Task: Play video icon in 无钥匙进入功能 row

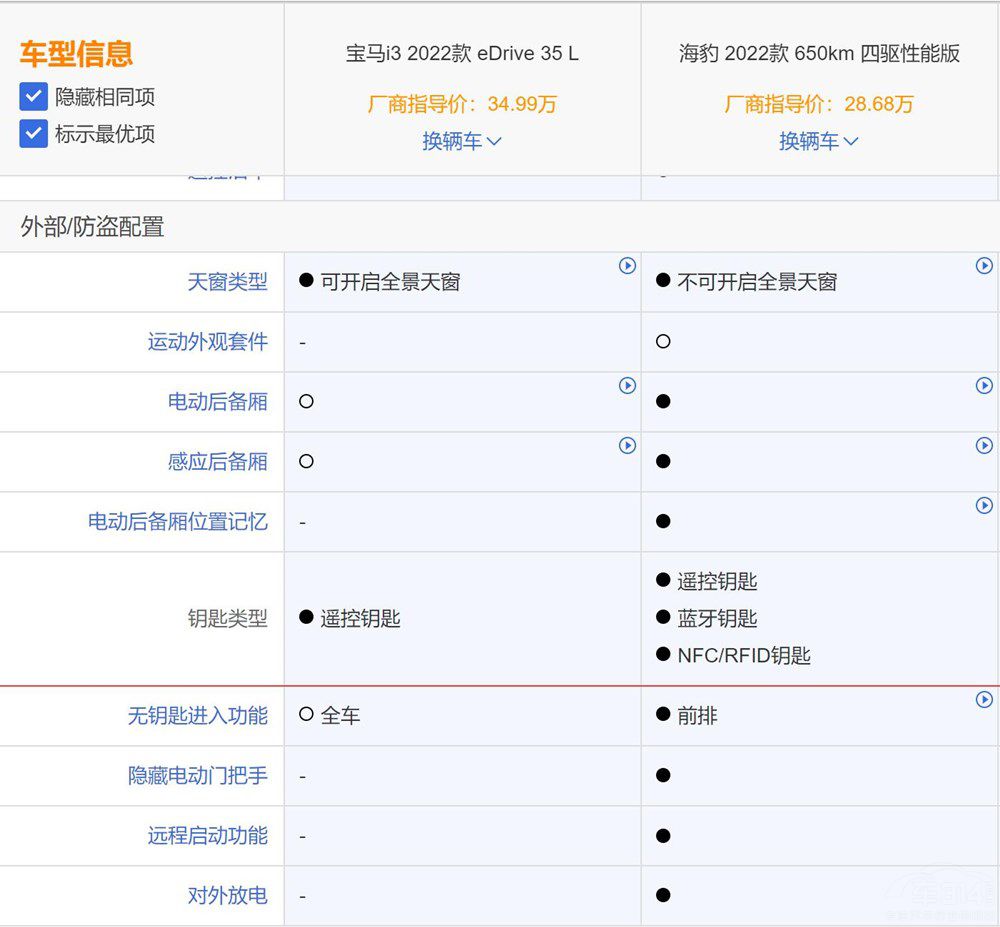Action: [984, 700]
